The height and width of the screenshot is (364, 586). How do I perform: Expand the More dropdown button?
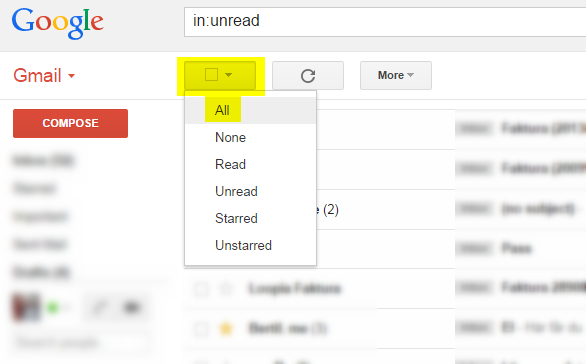pos(396,75)
